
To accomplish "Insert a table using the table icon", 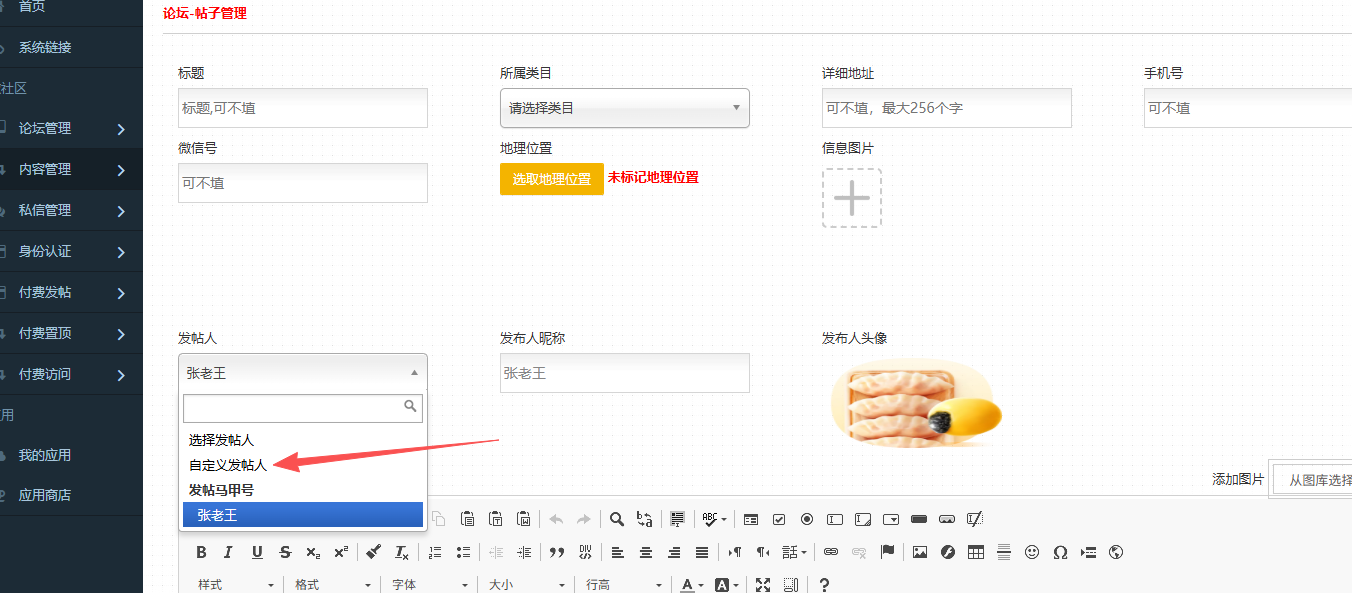I will click(x=976, y=552).
